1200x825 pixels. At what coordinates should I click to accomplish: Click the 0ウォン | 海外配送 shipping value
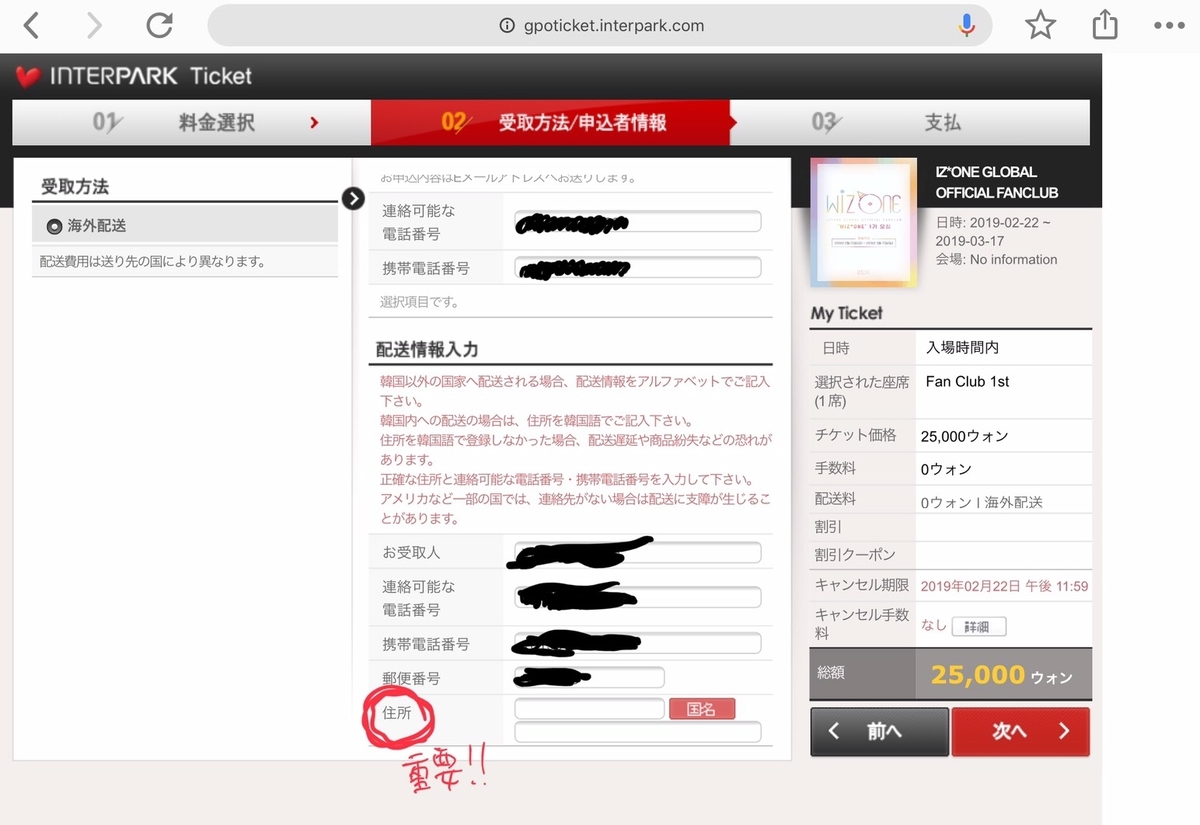click(981, 503)
